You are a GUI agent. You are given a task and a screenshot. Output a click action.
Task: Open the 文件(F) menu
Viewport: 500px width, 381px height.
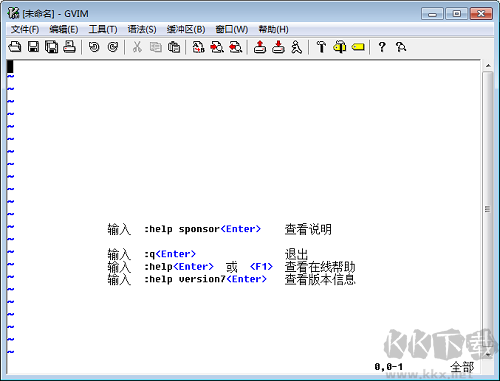coord(25,29)
